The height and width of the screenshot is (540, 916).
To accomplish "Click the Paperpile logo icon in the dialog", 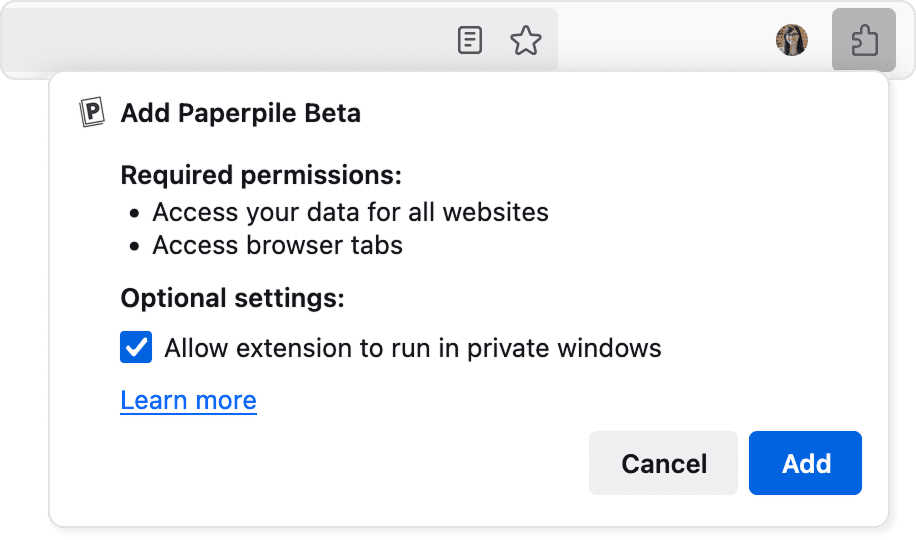I will (x=92, y=114).
